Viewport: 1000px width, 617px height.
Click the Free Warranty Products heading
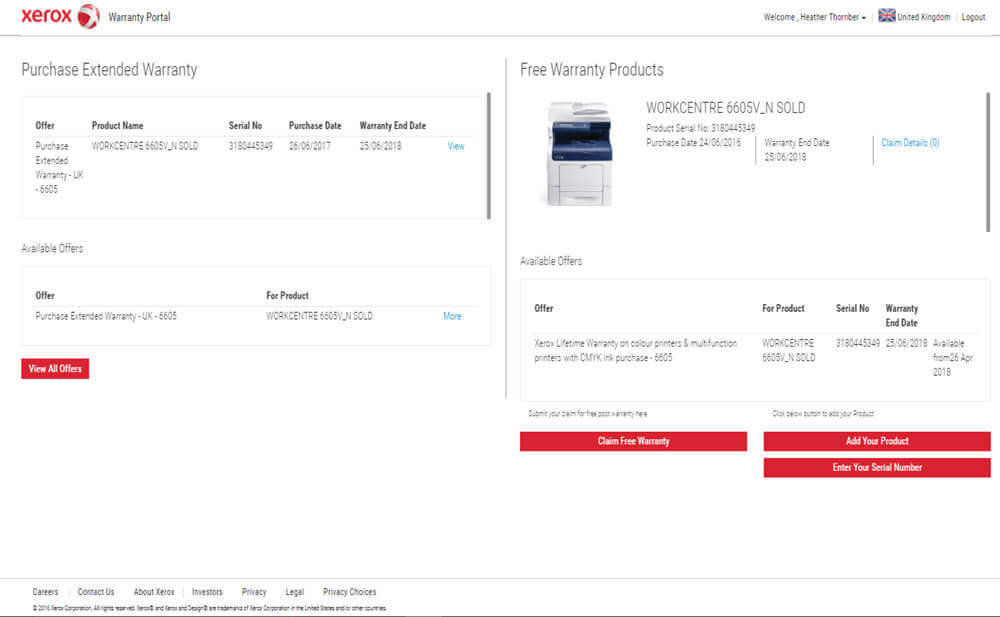592,70
